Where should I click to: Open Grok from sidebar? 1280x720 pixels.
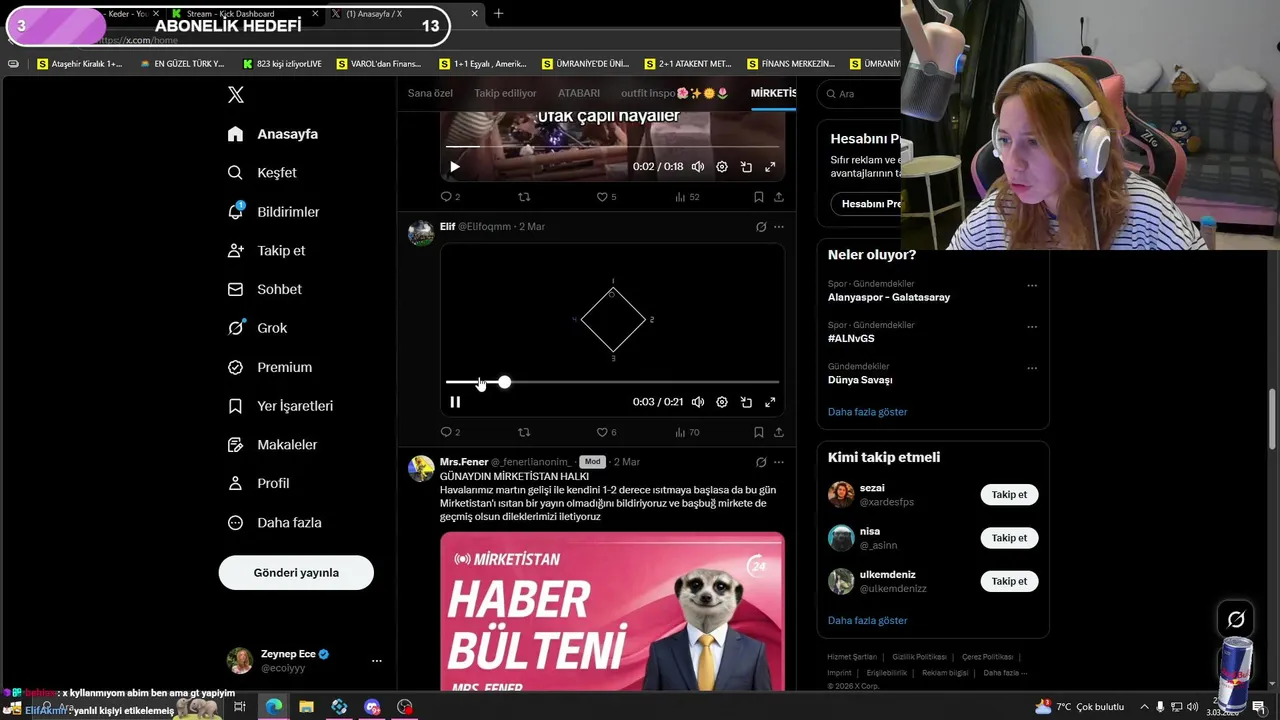pos(257,328)
